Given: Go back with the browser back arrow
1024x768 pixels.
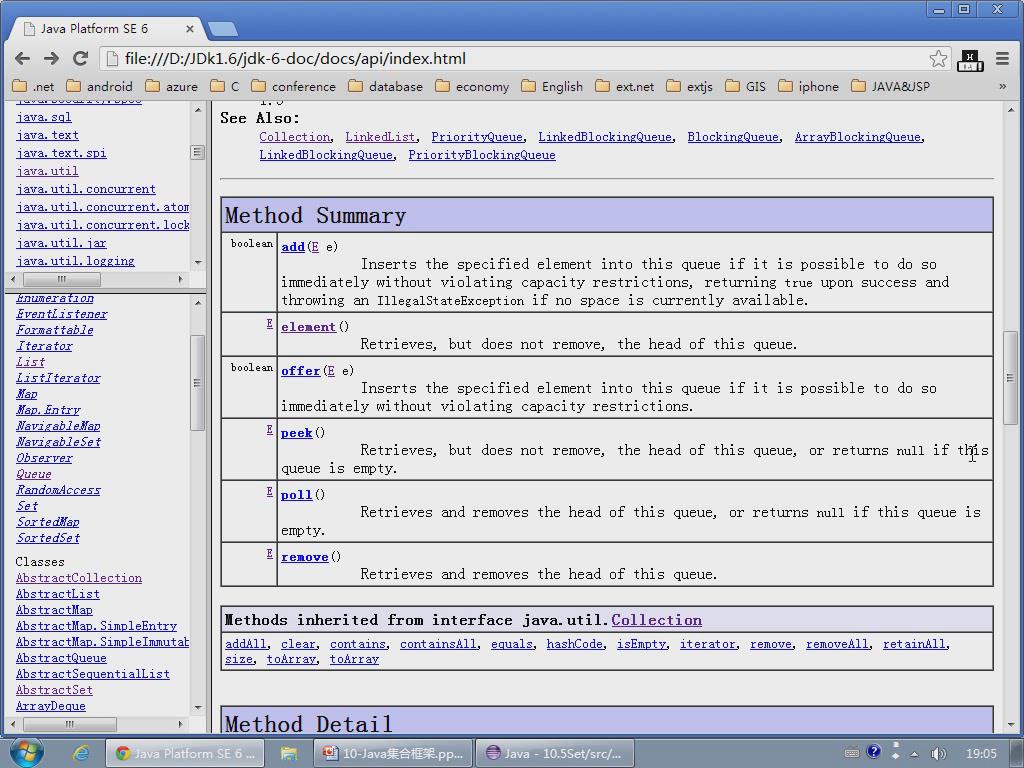Looking at the screenshot, I should (23, 59).
